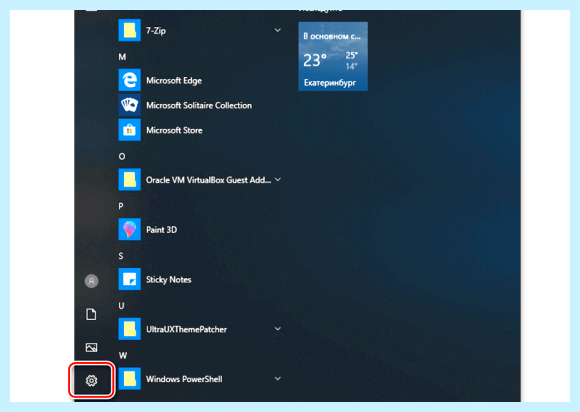Click the Microsoft Edge icon

pyautogui.click(x=129, y=80)
